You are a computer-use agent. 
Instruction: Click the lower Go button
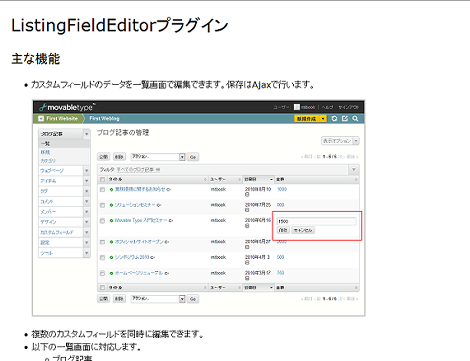click(193, 299)
